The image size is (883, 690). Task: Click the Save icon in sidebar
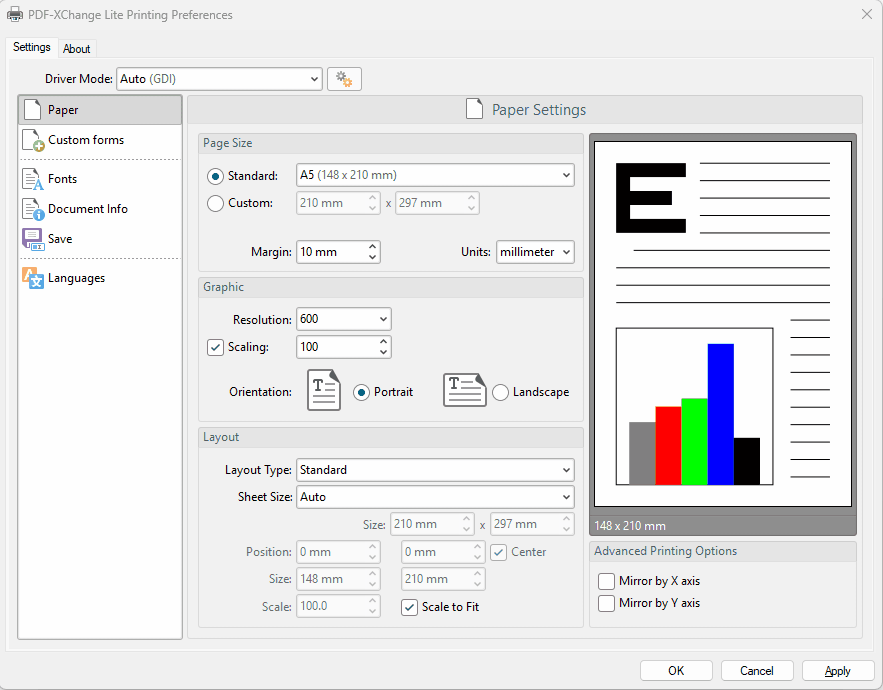click(32, 239)
